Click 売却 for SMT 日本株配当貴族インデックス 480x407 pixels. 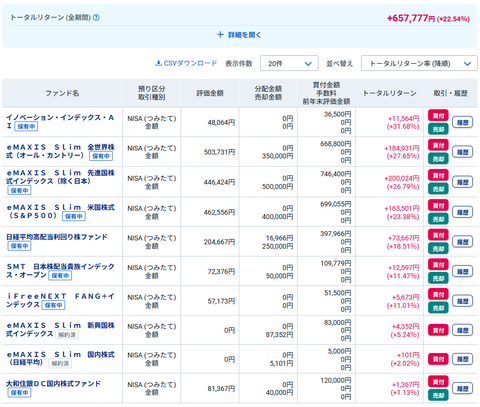pyautogui.click(x=438, y=278)
